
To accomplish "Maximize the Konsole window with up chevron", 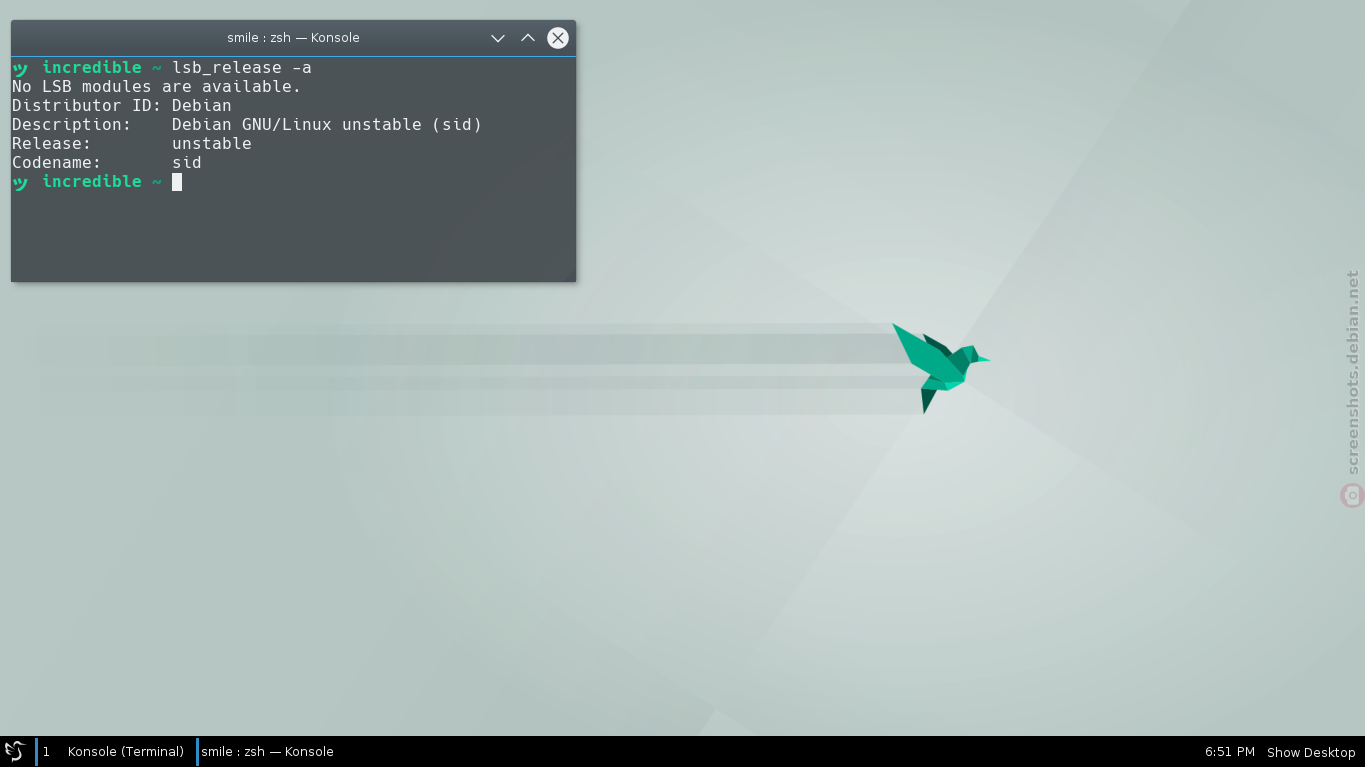I will [x=528, y=38].
